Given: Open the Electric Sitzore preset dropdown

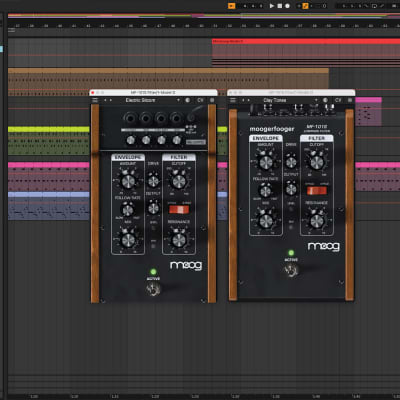Looking at the screenshot, I should point(140,100).
